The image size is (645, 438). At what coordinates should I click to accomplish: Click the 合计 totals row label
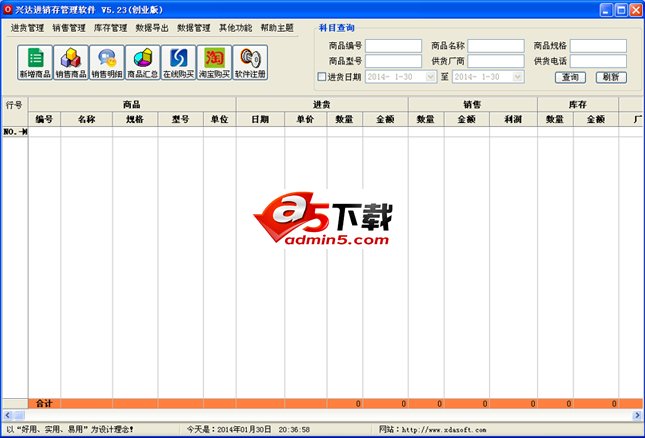pyautogui.click(x=44, y=403)
